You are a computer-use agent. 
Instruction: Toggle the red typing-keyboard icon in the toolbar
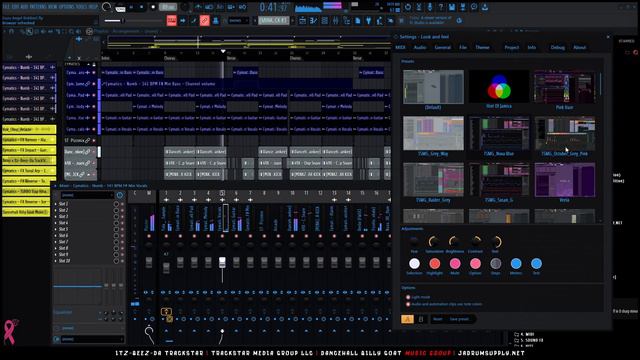(x=172, y=20)
